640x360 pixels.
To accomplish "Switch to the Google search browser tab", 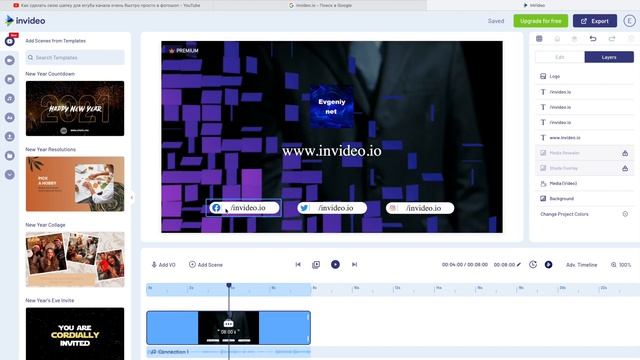I will (x=320, y=5).
